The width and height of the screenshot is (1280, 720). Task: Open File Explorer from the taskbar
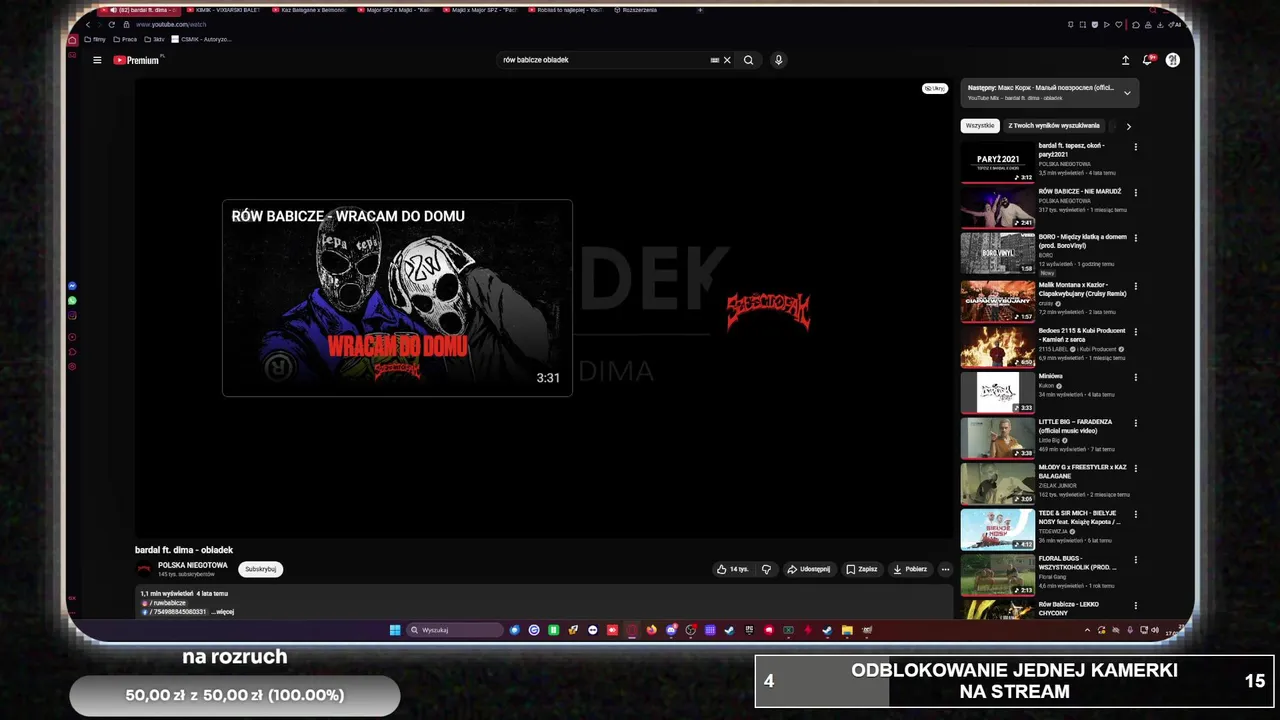pyautogui.click(x=847, y=630)
